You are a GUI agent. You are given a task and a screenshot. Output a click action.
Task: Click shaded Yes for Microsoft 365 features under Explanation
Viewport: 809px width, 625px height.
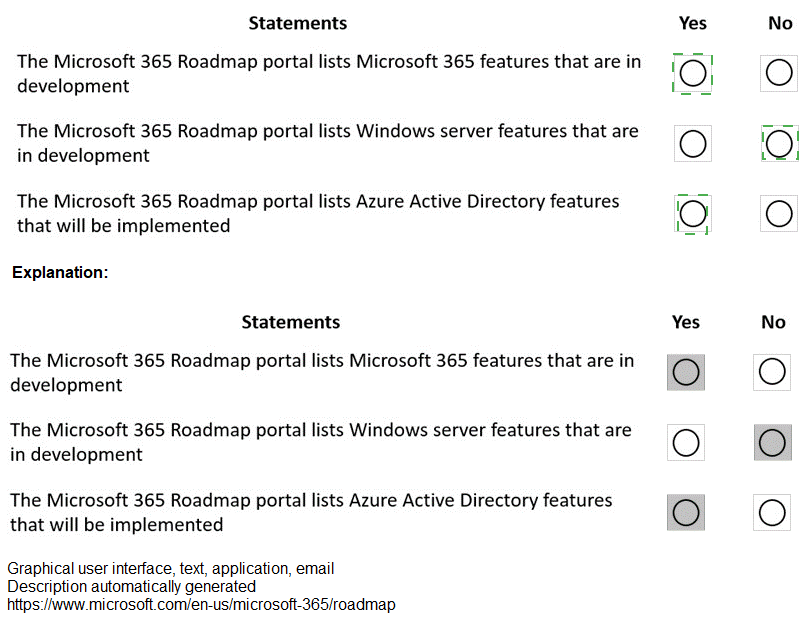click(x=686, y=372)
